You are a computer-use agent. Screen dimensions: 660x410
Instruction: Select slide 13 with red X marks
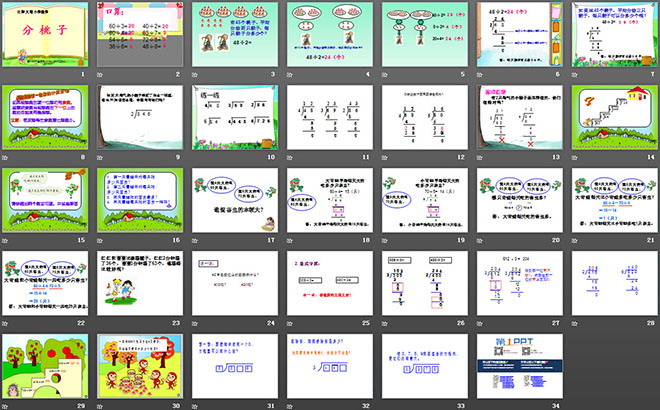(x=519, y=117)
